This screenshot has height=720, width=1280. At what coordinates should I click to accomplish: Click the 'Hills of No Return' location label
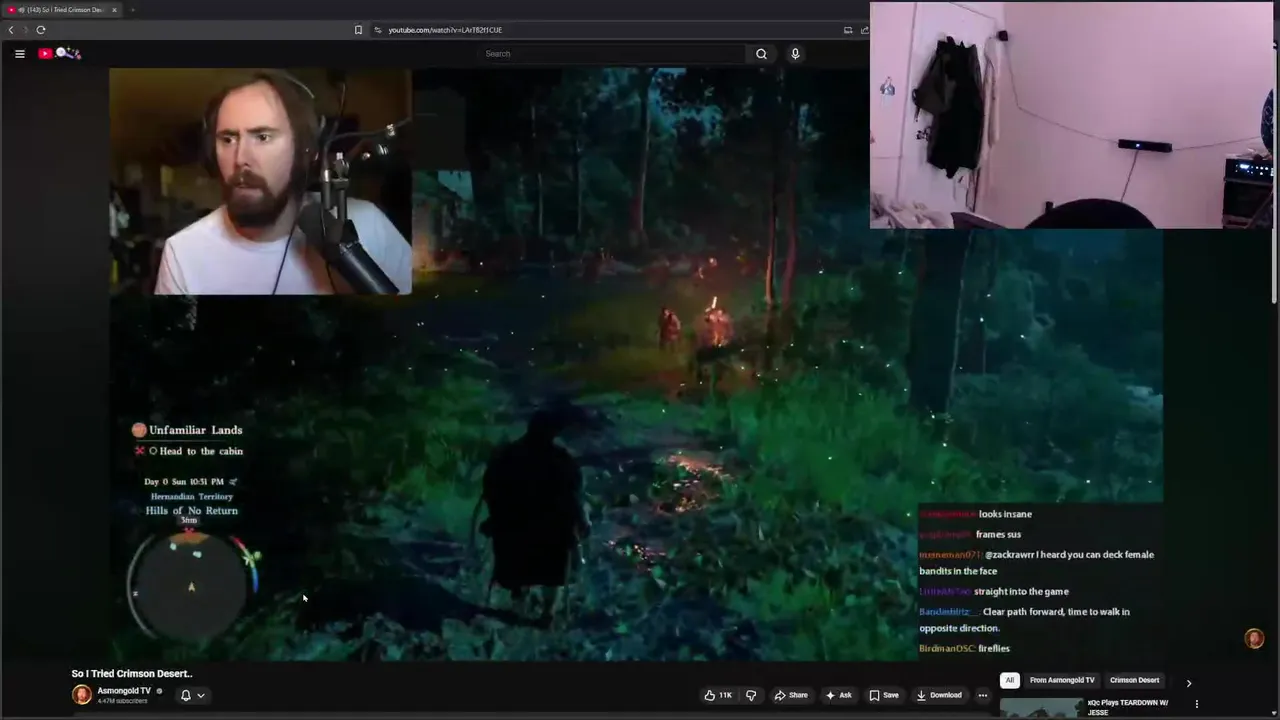click(x=192, y=511)
